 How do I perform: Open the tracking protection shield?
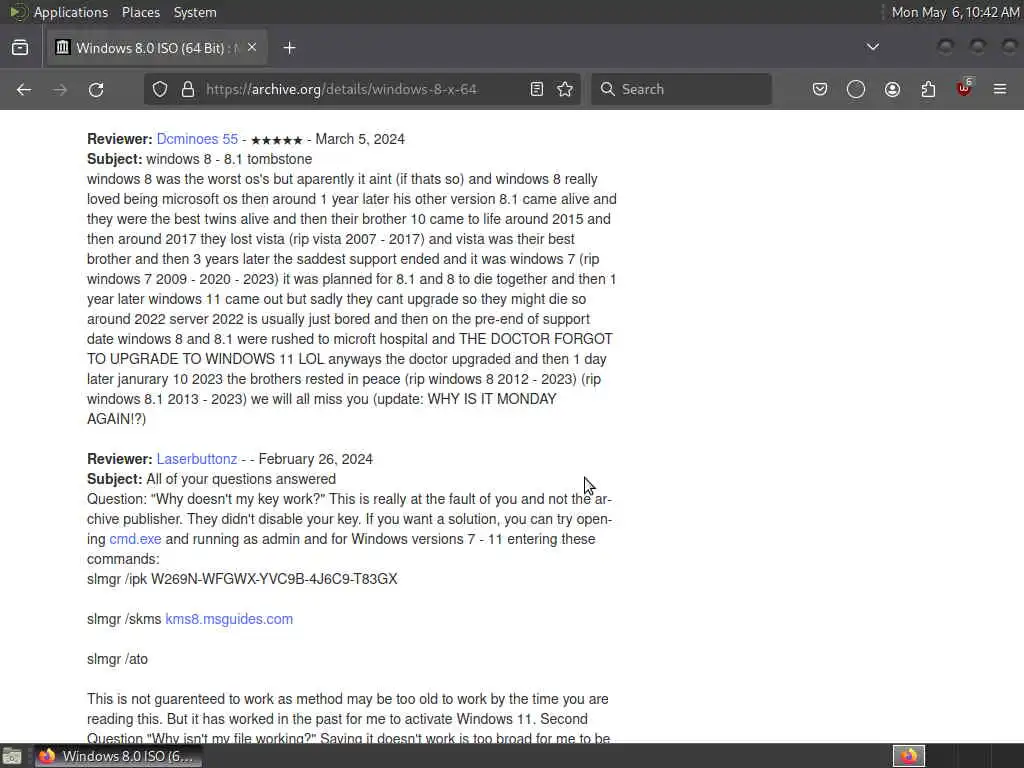click(x=160, y=89)
